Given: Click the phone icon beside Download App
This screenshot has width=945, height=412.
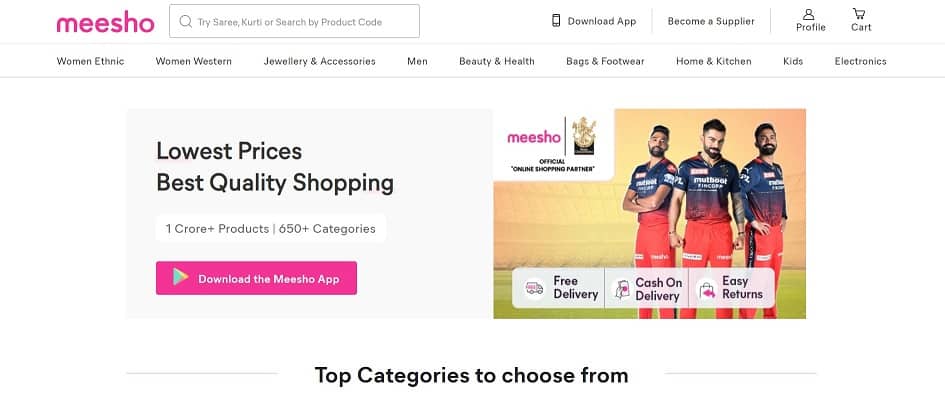Looking at the screenshot, I should [556, 21].
